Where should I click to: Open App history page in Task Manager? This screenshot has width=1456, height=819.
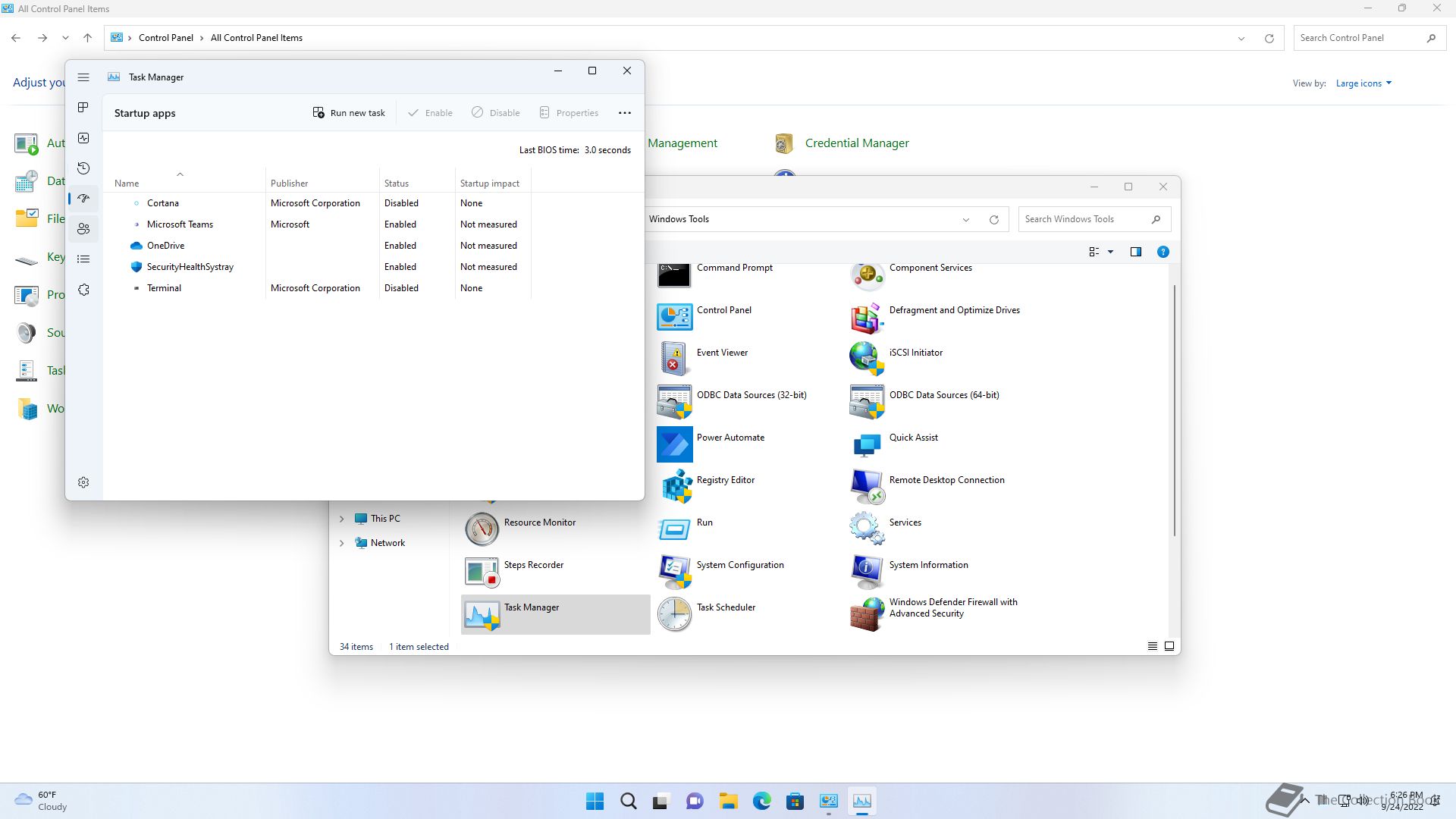point(83,168)
